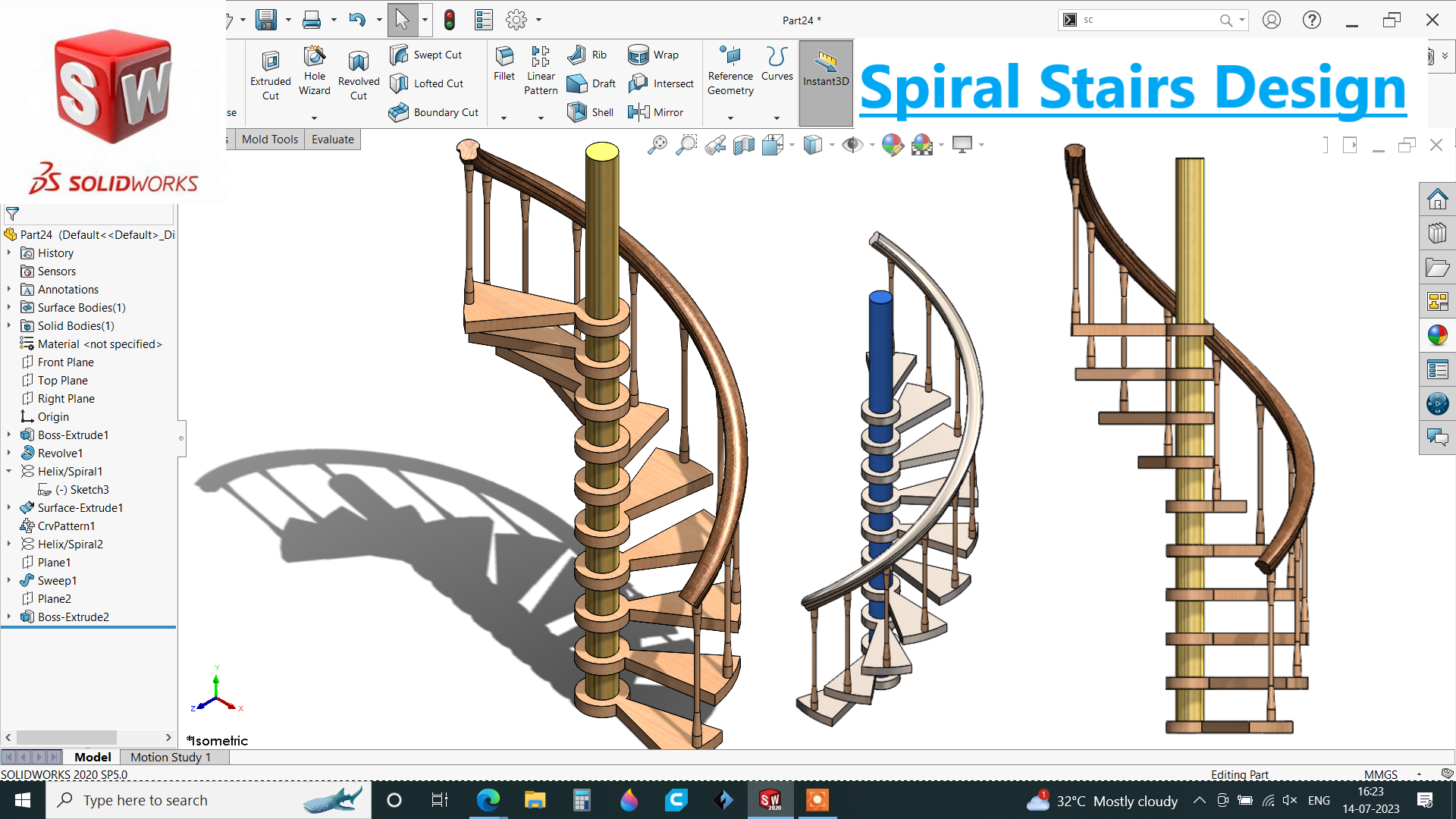The height and width of the screenshot is (819, 1456).
Task: Select the Fillet tool
Action: [504, 63]
